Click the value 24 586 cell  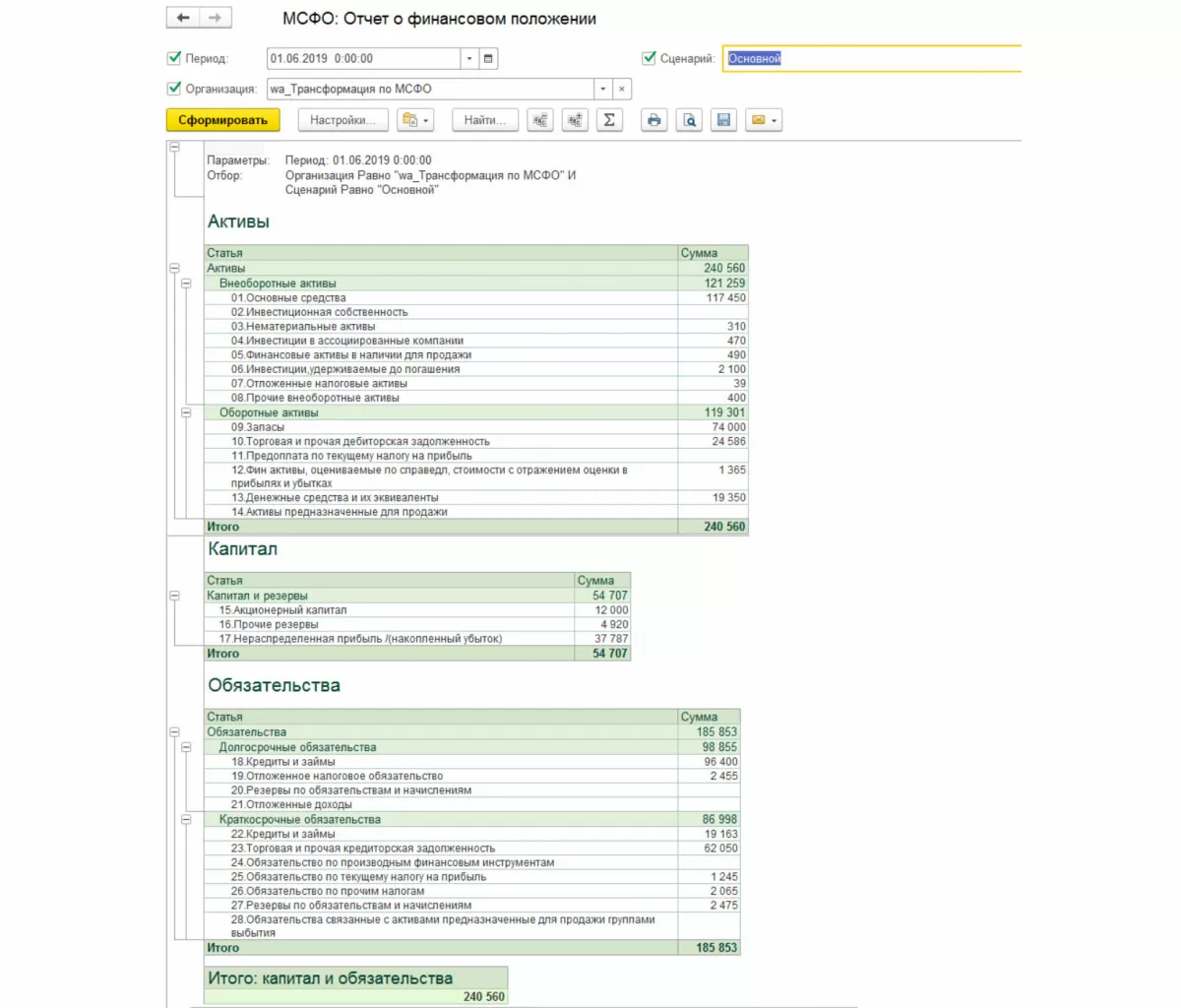[714, 441]
